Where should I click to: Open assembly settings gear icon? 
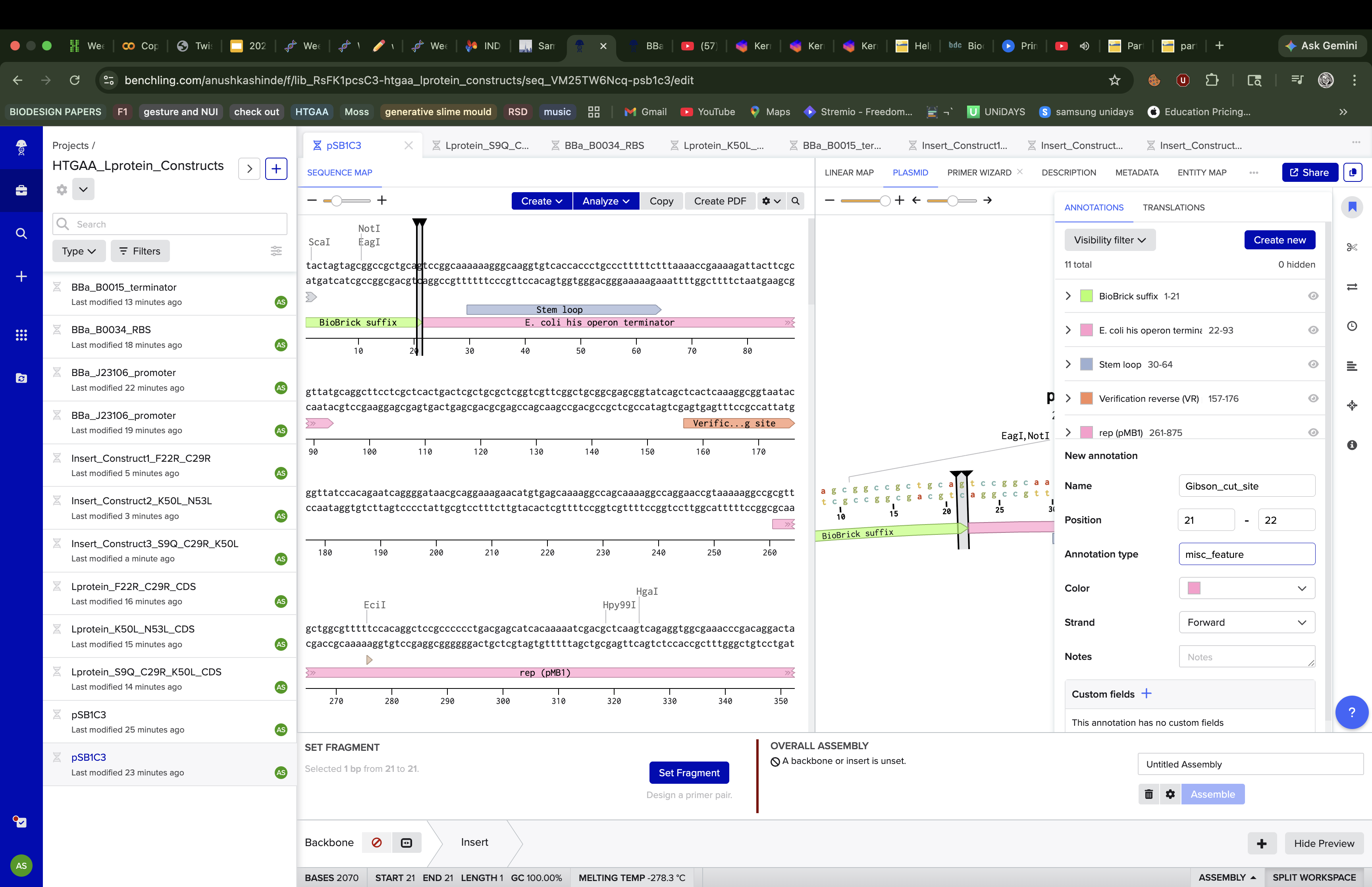click(1170, 794)
